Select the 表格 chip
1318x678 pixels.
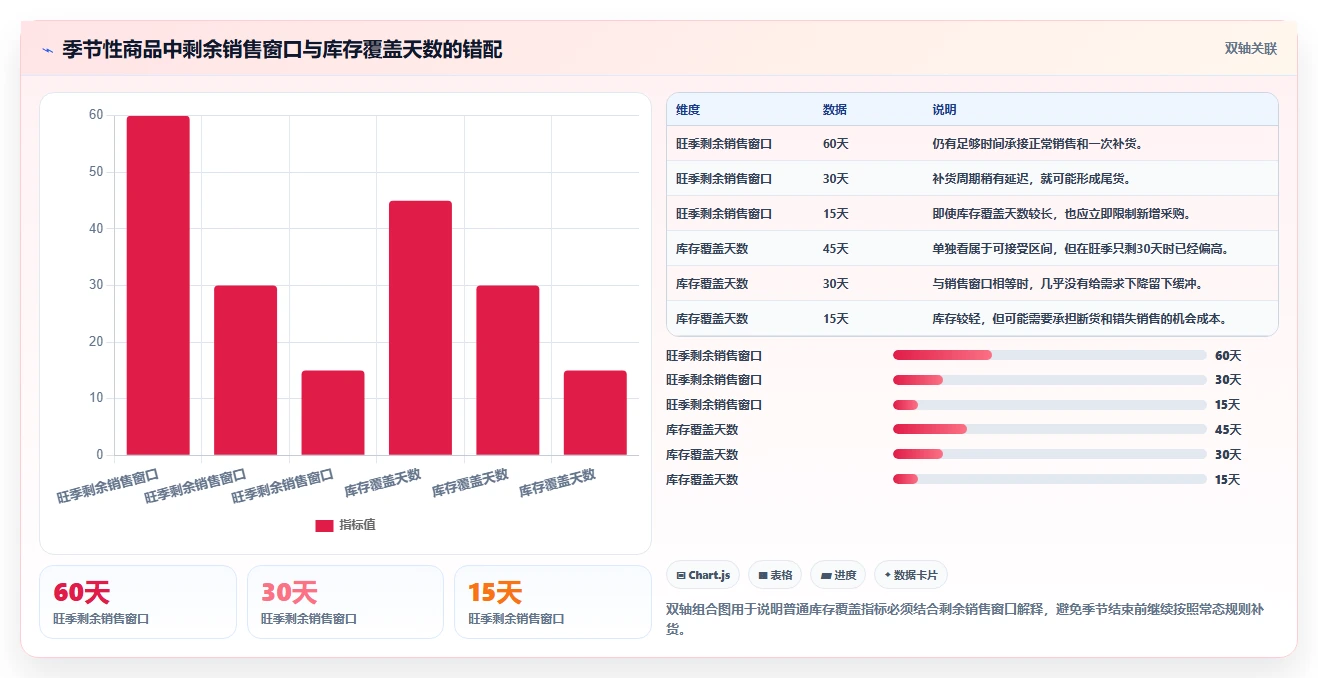click(x=775, y=575)
